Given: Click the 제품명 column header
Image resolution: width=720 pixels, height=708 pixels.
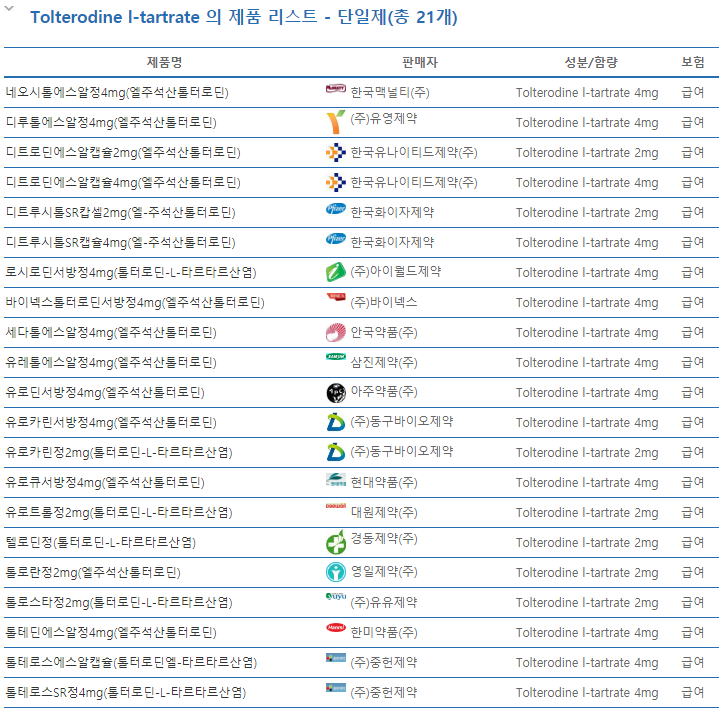Looking at the screenshot, I should click(x=164, y=62).
